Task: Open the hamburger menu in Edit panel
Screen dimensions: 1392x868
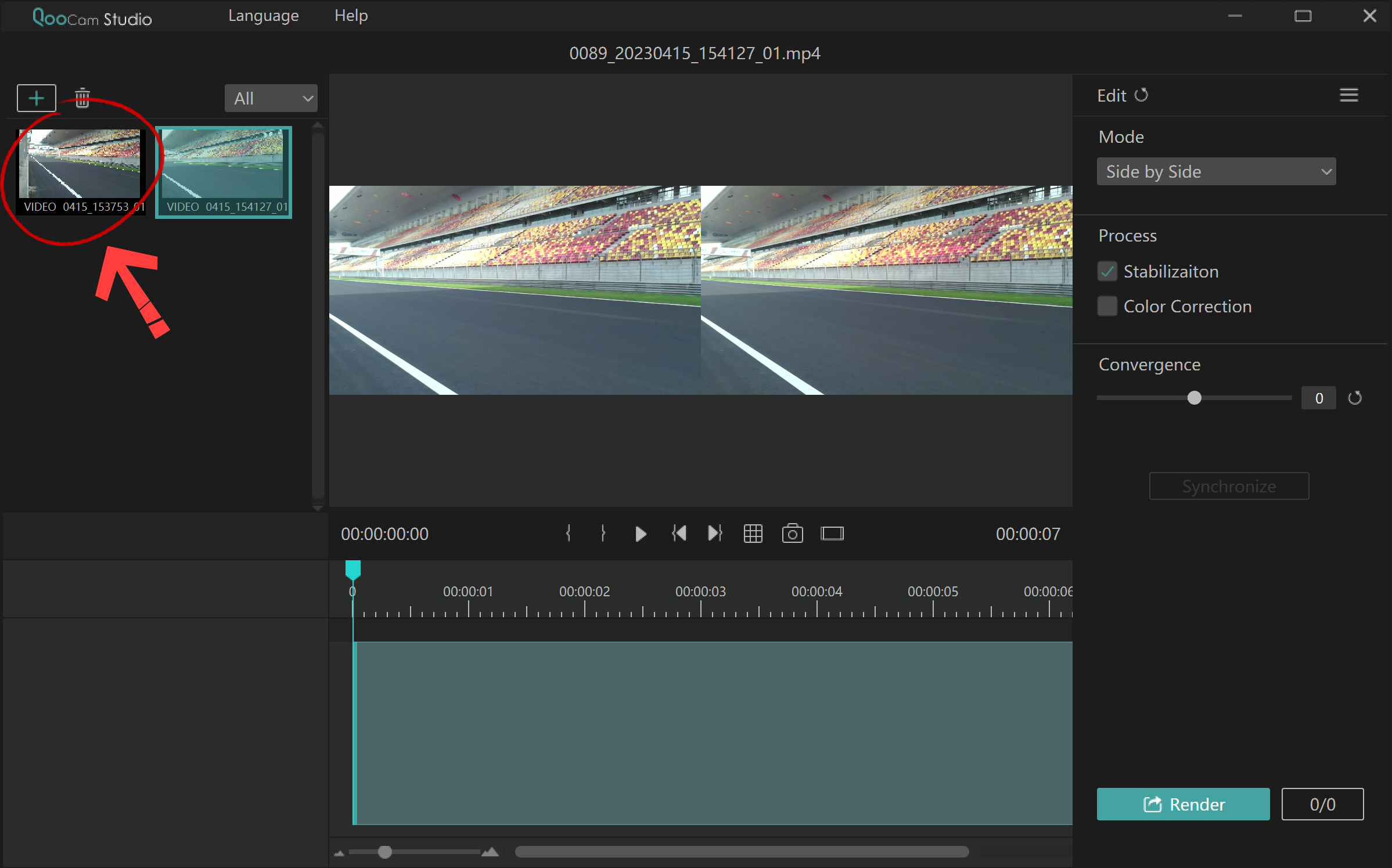Action: pyautogui.click(x=1349, y=95)
